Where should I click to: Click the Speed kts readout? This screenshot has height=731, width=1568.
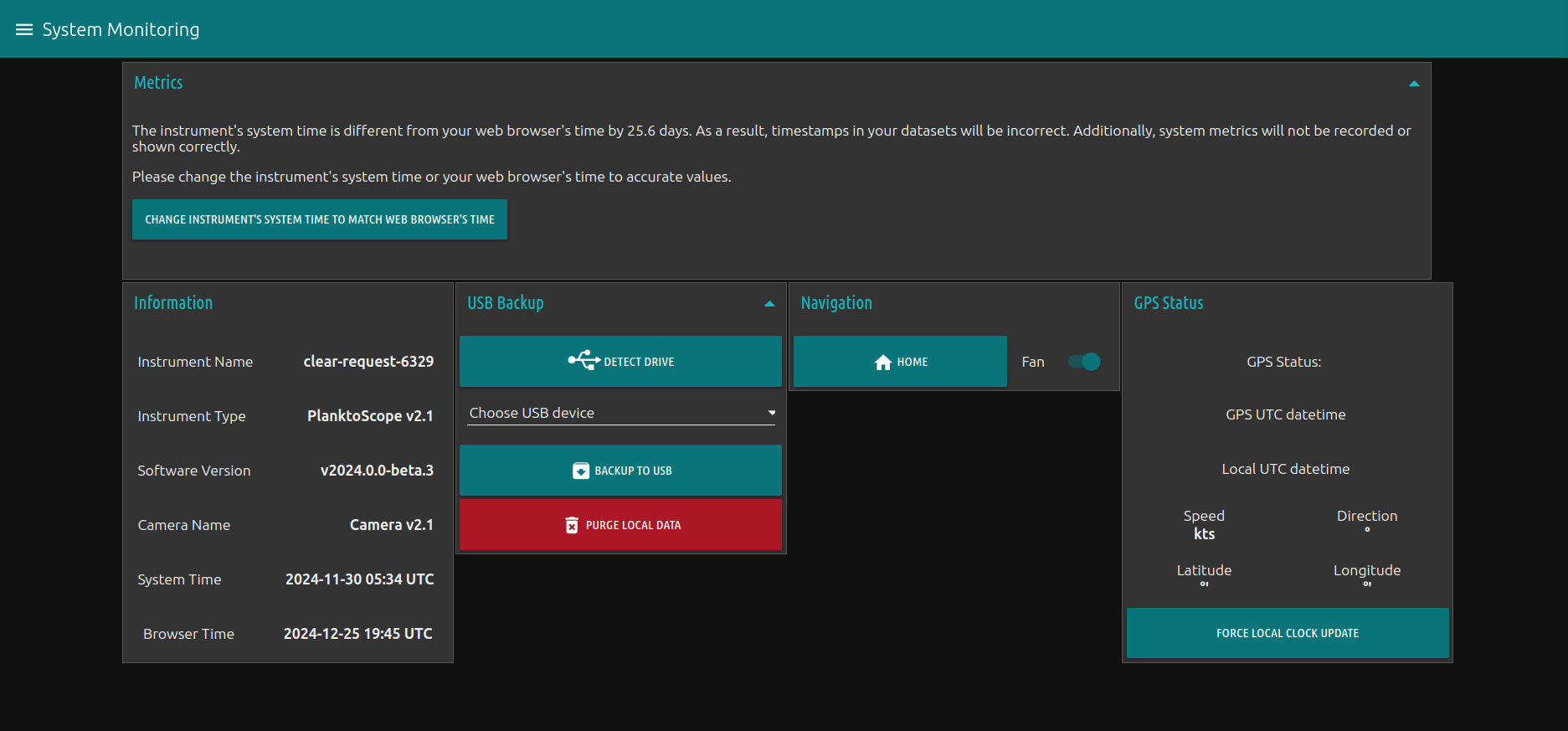[1204, 525]
